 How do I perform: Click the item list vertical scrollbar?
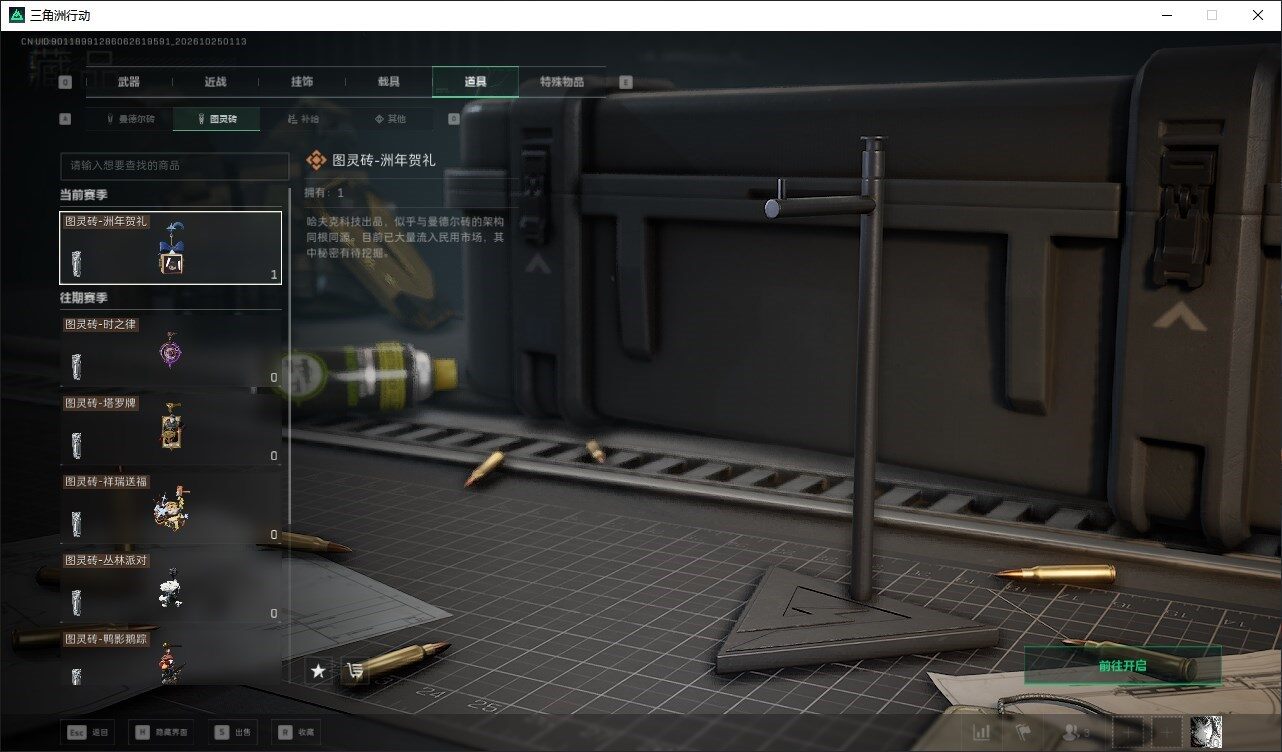click(291, 355)
